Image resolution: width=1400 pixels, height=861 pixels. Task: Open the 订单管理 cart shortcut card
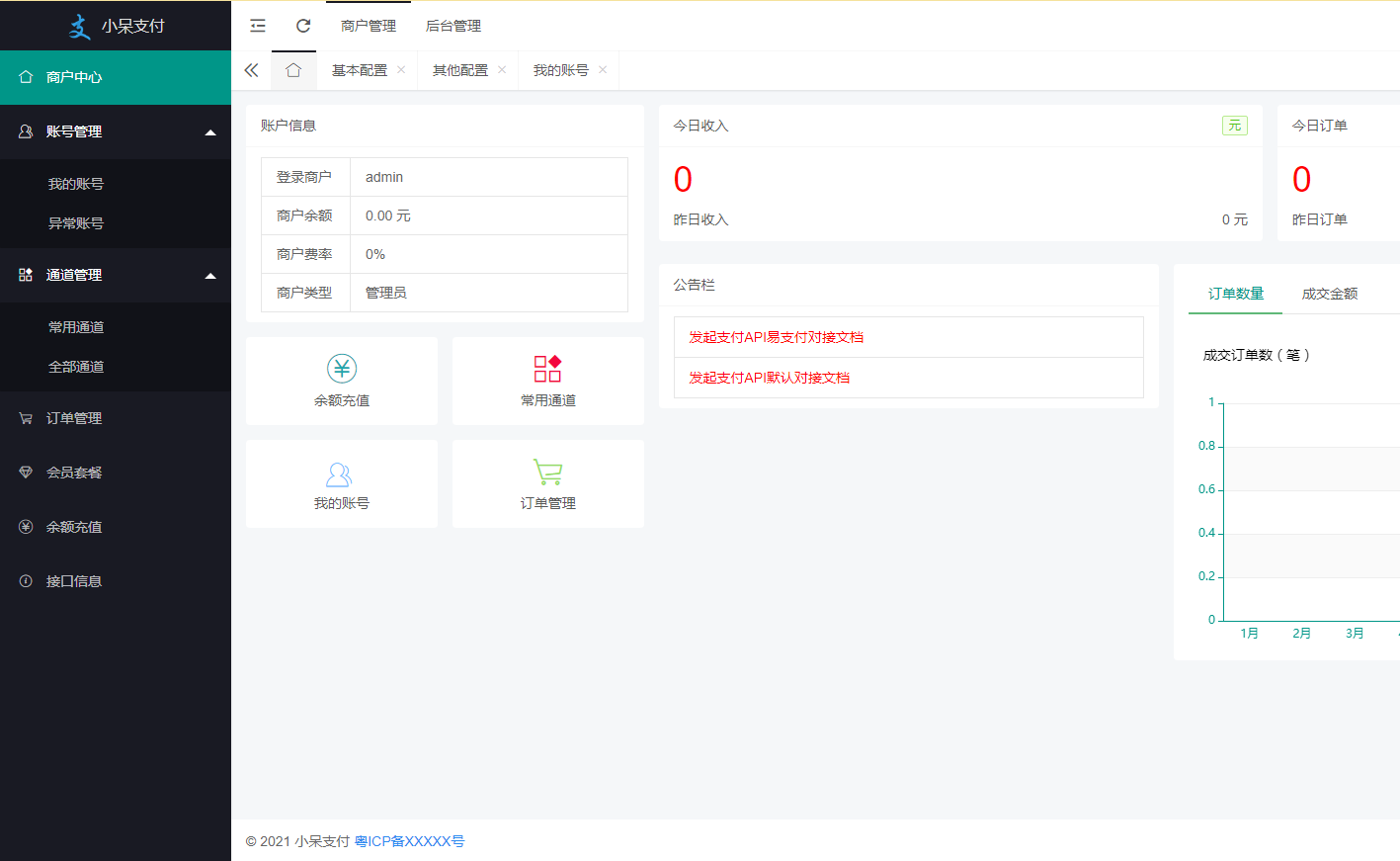point(548,484)
